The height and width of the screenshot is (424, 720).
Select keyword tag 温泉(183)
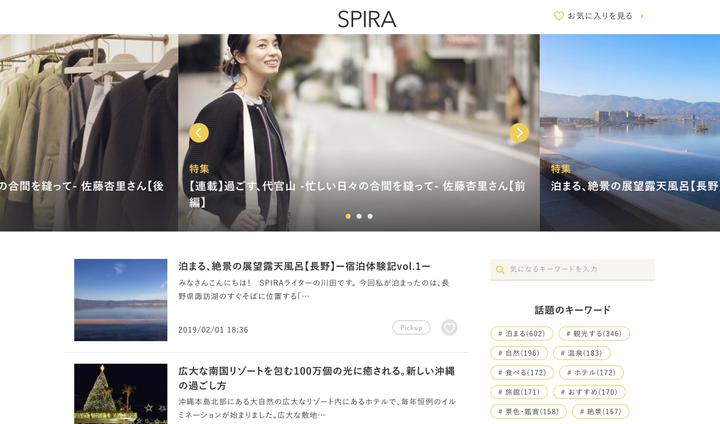pyautogui.click(x=581, y=353)
